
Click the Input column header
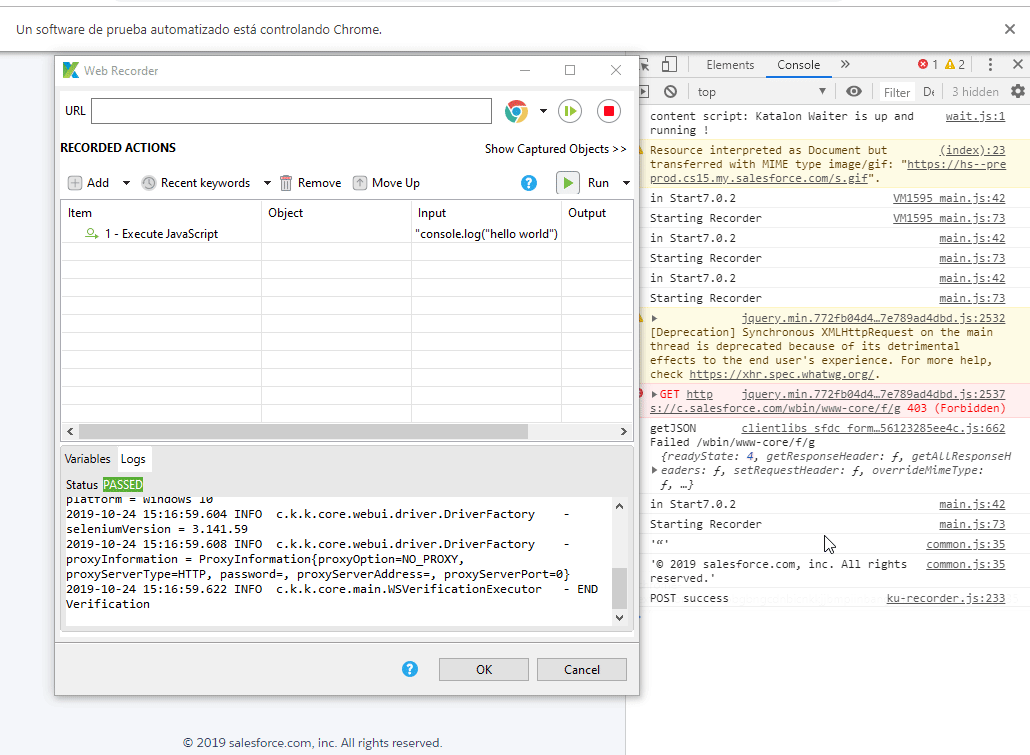point(487,213)
